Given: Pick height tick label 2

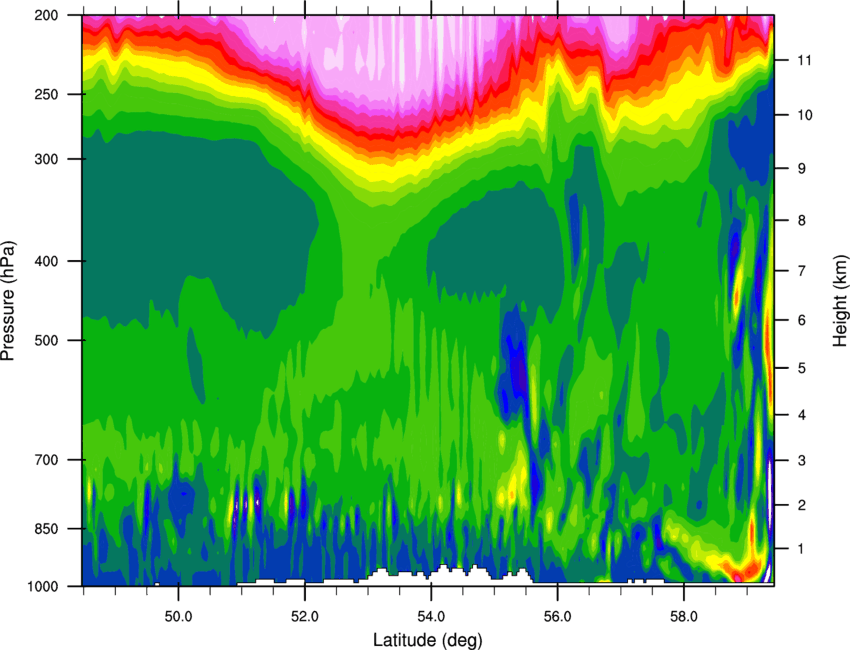Looking at the screenshot, I should pyautogui.click(x=801, y=505).
